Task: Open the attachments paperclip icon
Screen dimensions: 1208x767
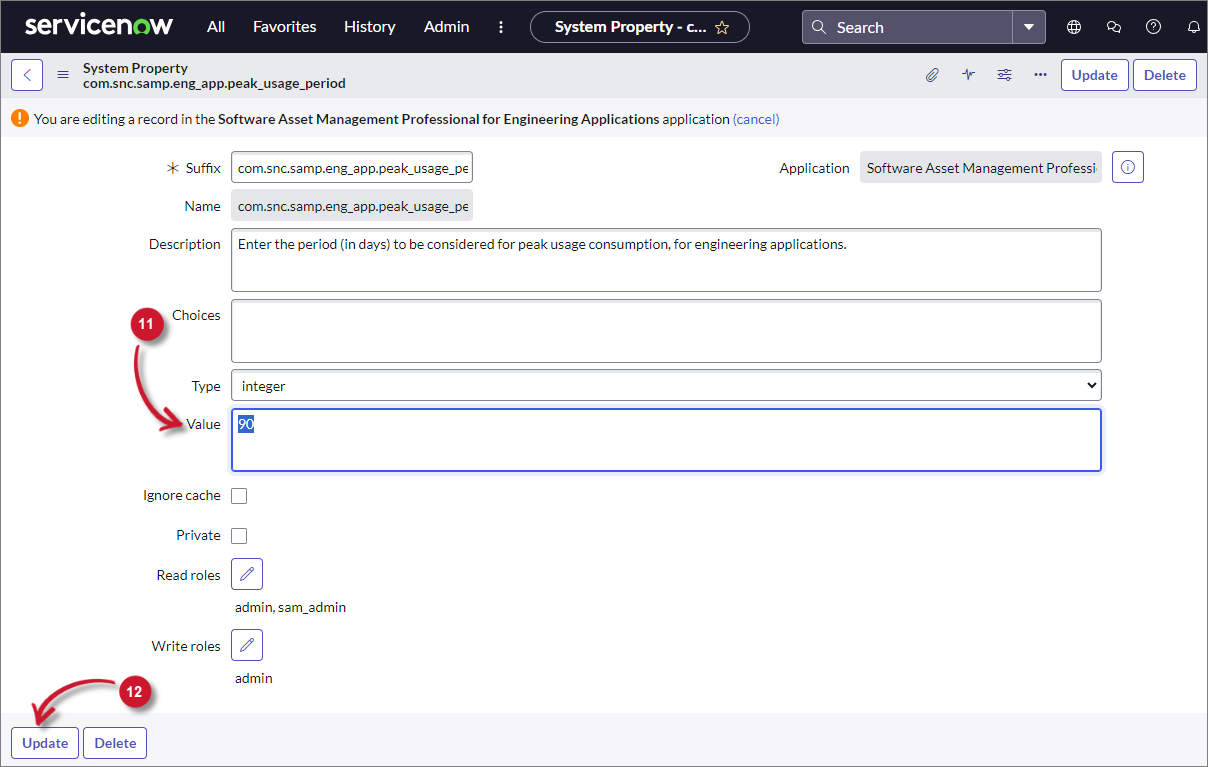Action: click(x=932, y=75)
